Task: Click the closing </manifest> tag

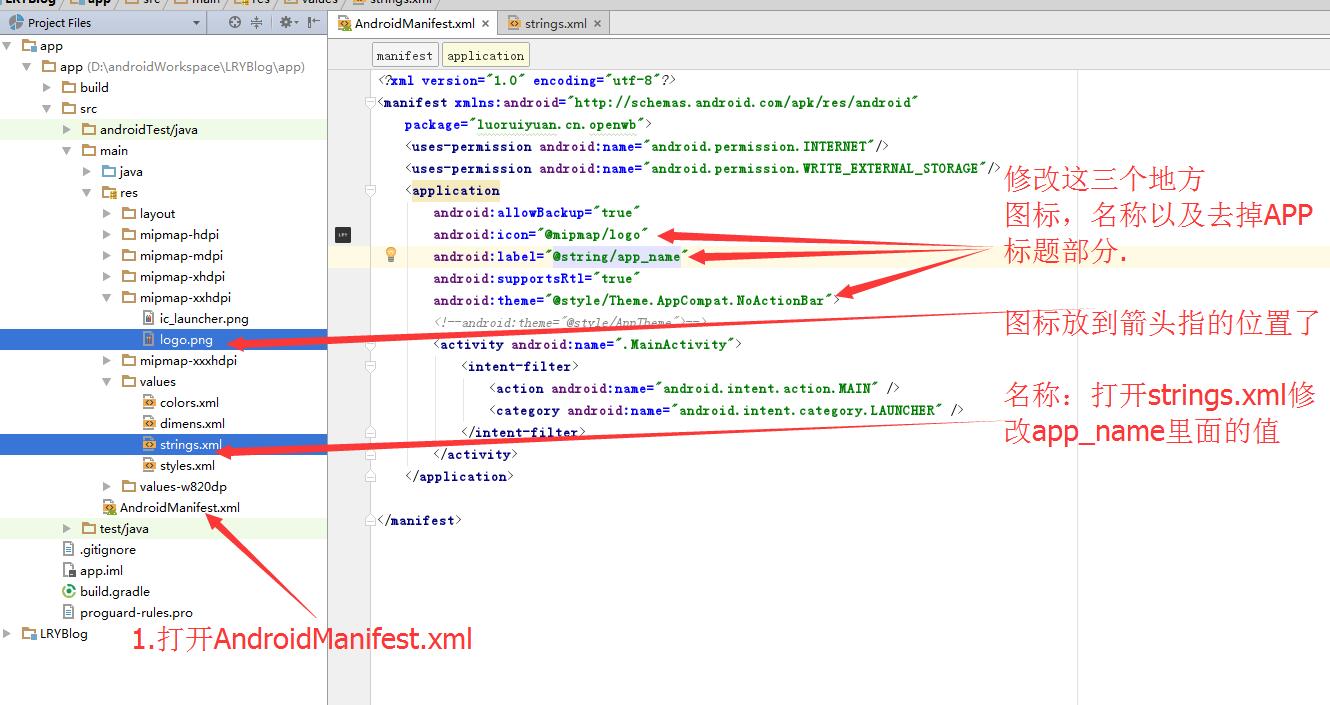Action: click(x=418, y=520)
